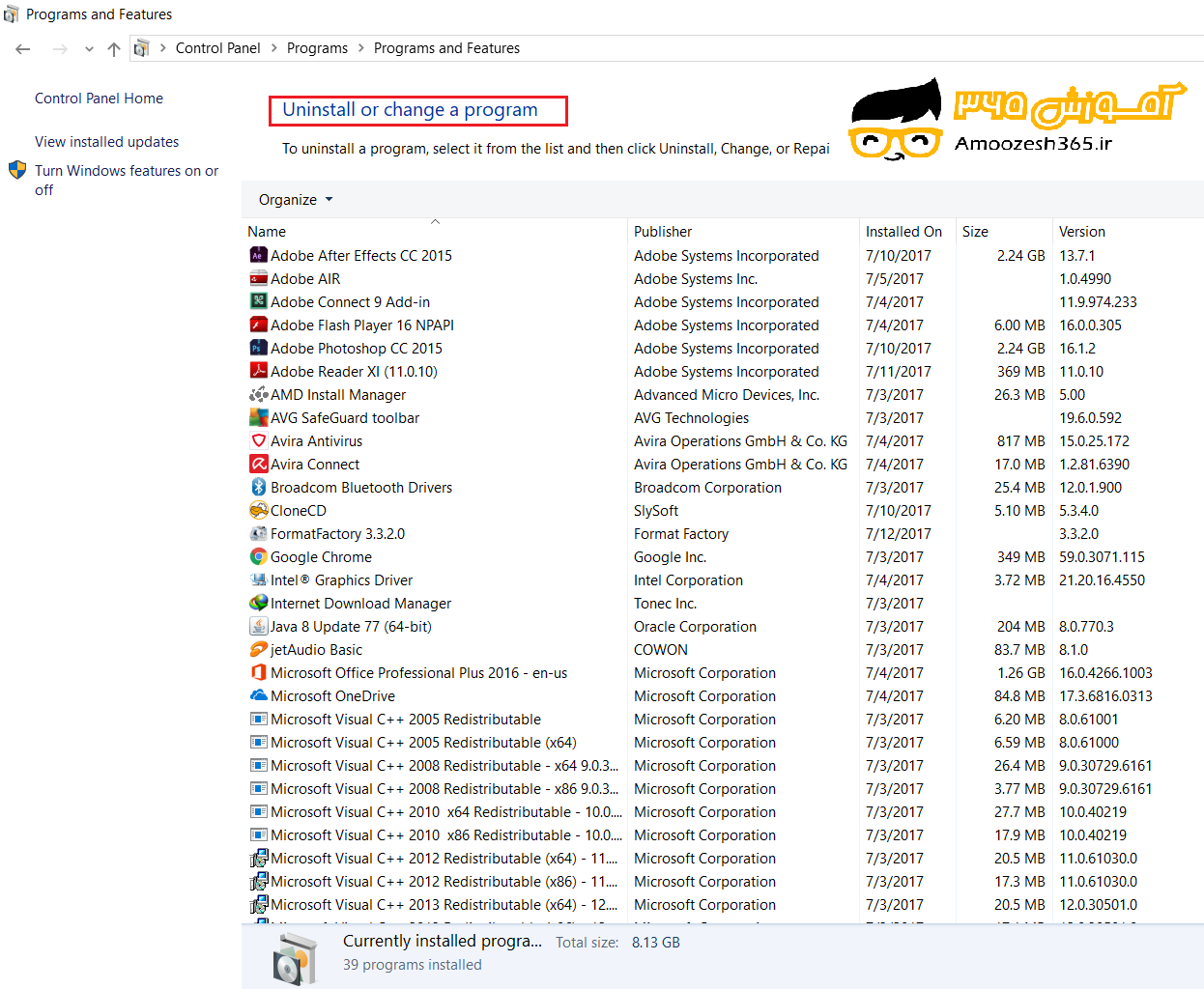
Task: Click the Adobe Reader XI icon
Action: [x=258, y=371]
